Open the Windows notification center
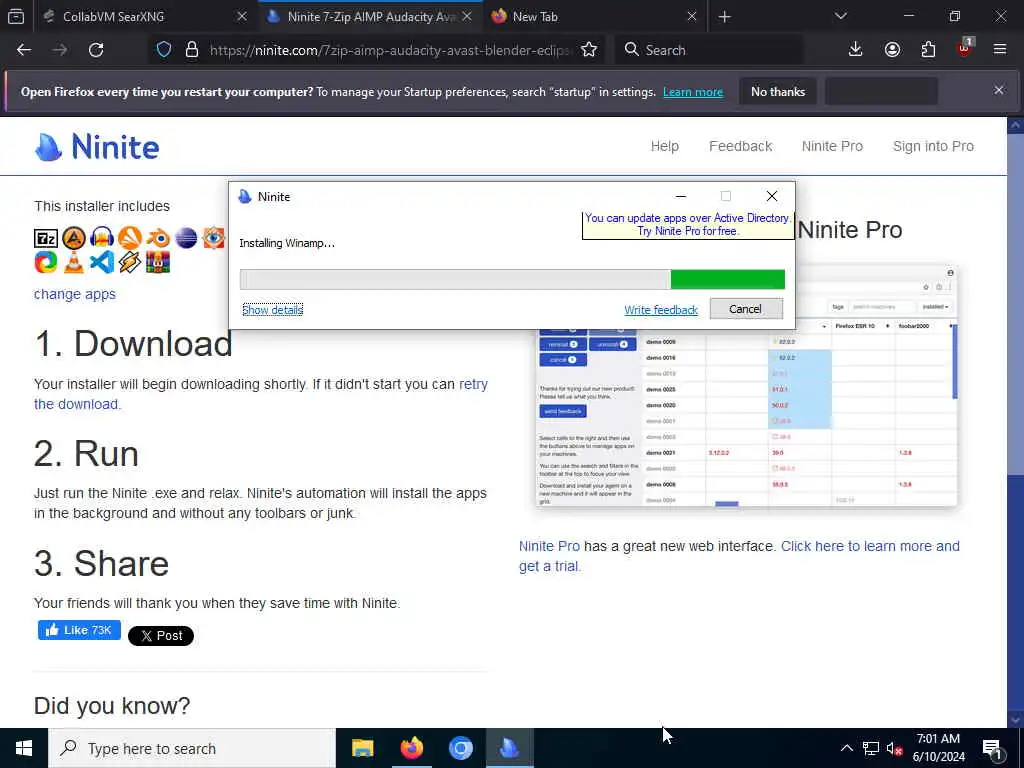The image size is (1024, 768). coord(993,748)
